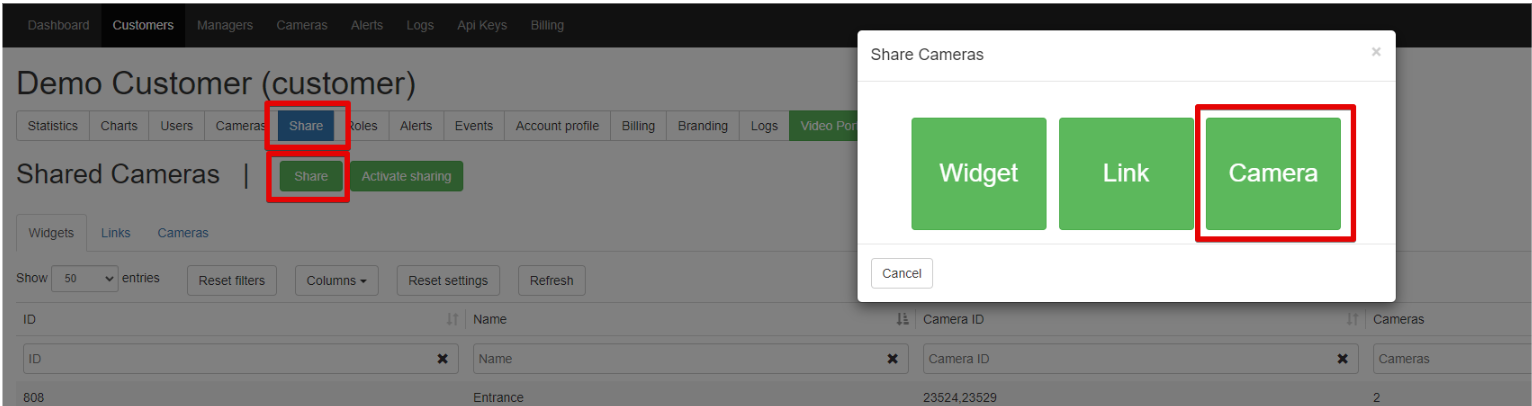Close the Share Cameras dialog with the x
The image size is (1532, 406).
click(x=1376, y=52)
